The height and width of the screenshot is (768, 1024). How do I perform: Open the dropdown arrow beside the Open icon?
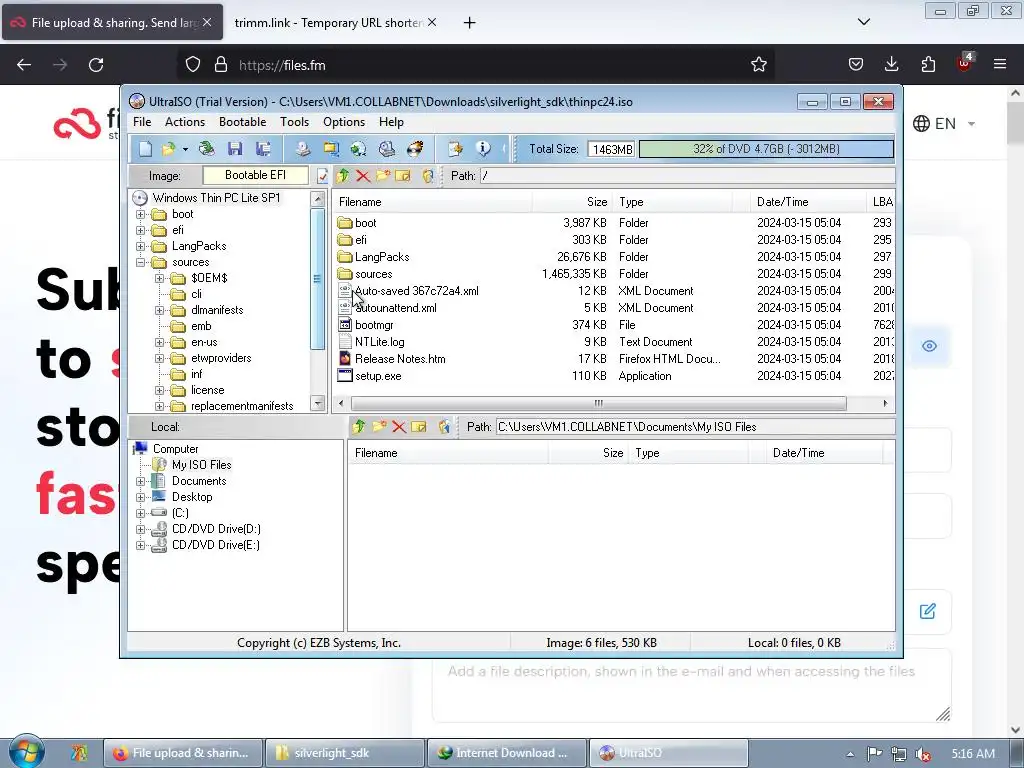pos(185,150)
